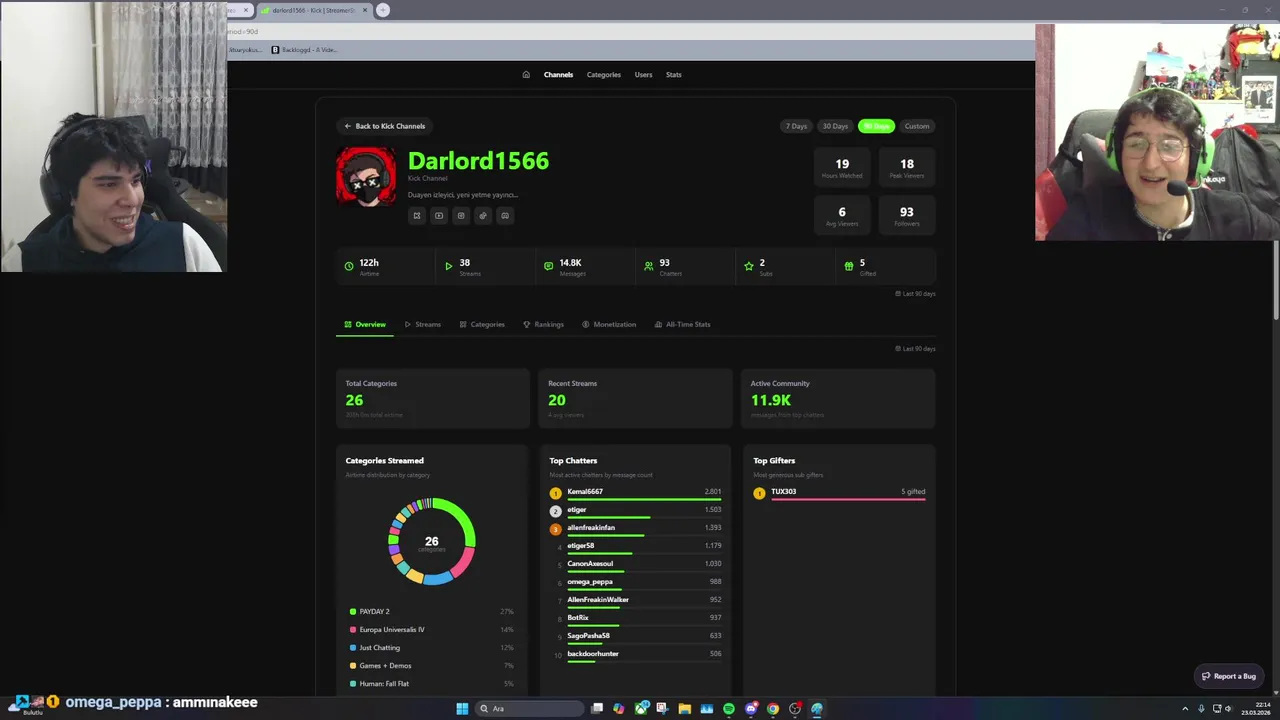1280x720 pixels.
Task: Click the Streams play icon
Action: [x=449, y=266]
